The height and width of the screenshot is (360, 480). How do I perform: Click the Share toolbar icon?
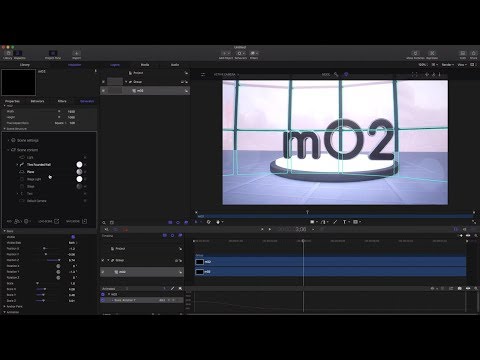pyautogui.click(x=473, y=53)
